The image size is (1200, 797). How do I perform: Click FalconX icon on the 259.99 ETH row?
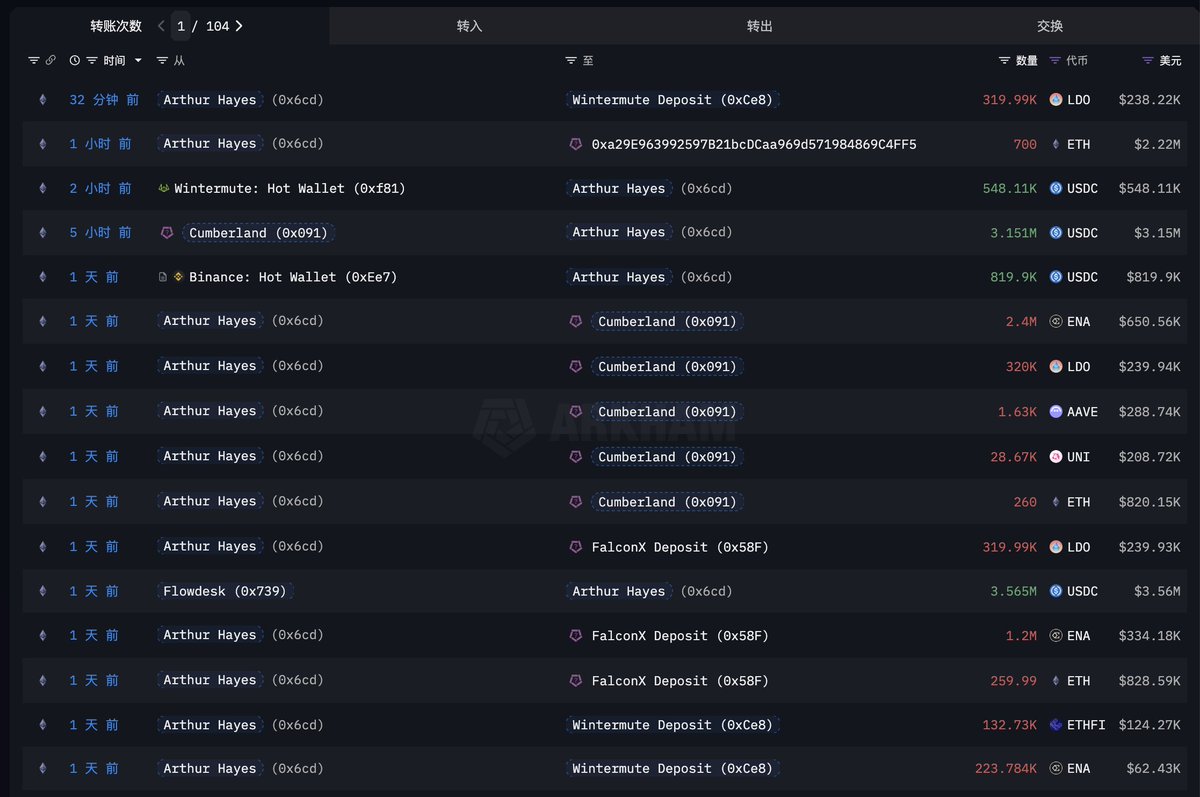tap(575, 680)
